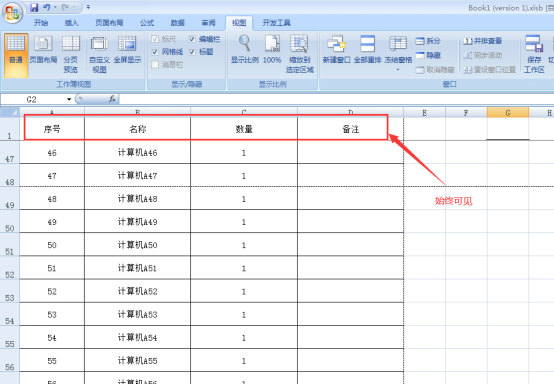Open a 新建窗口 new window
The height and width of the screenshot is (385, 554).
click(x=336, y=49)
